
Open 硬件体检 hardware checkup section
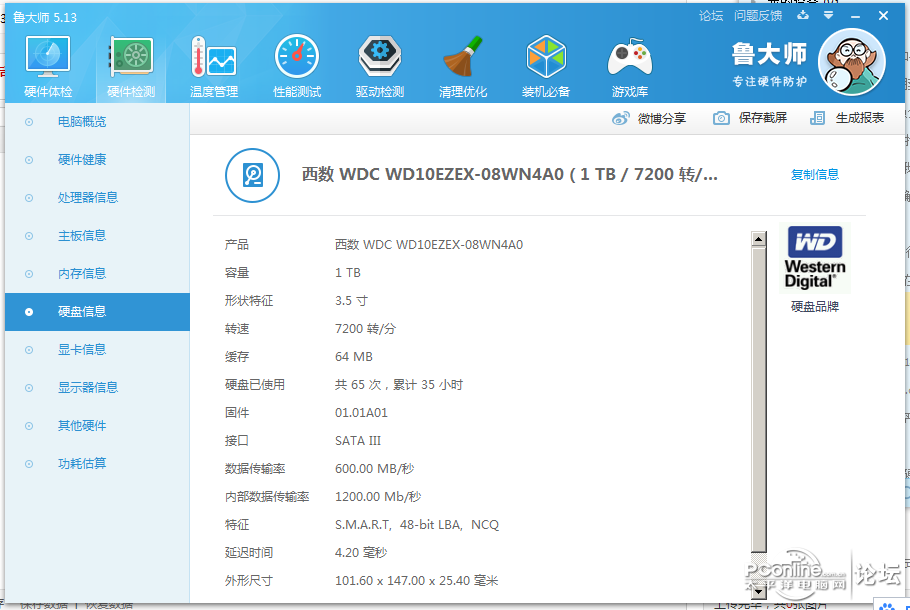coord(48,66)
